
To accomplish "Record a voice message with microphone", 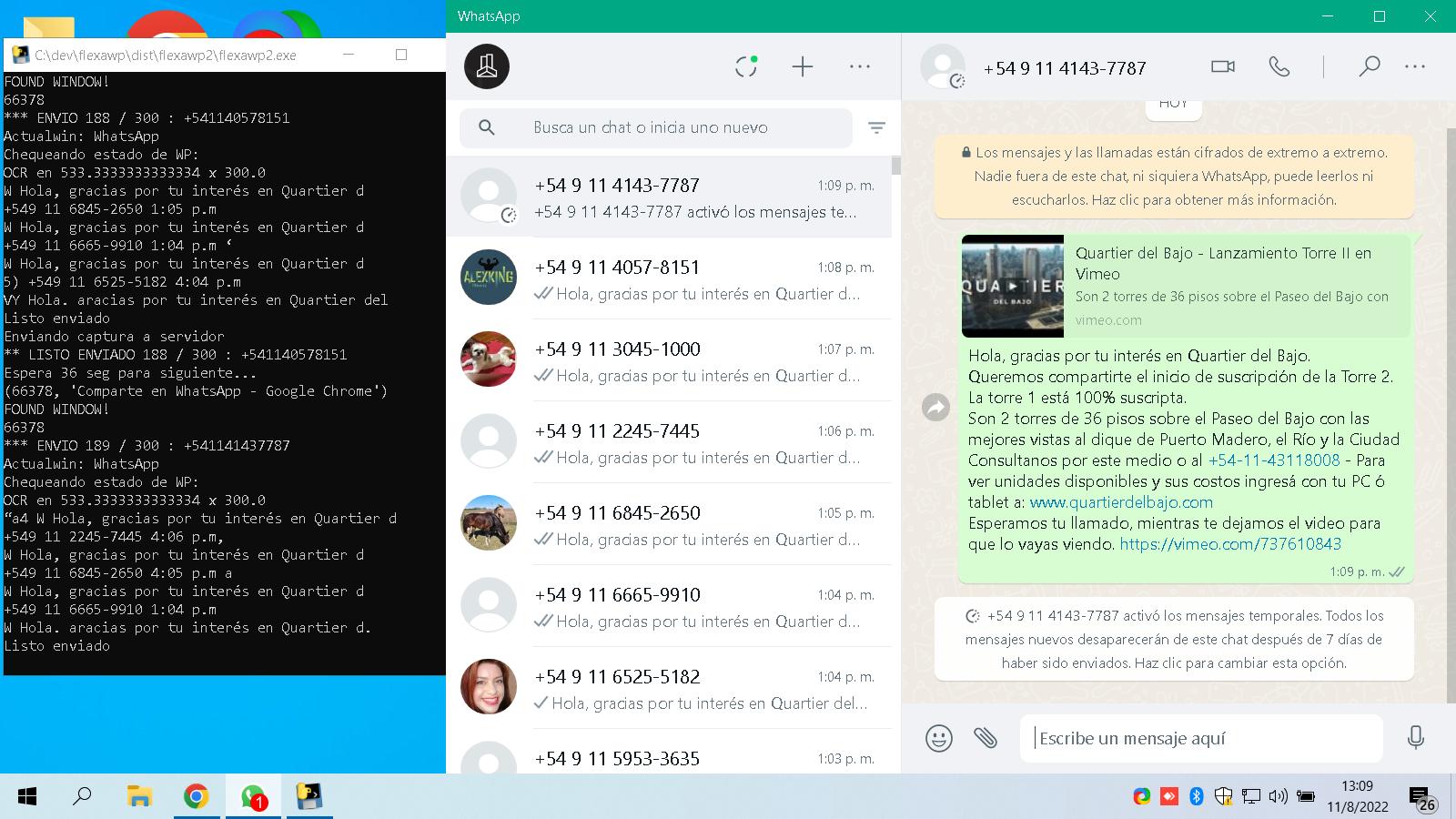I will (x=1415, y=738).
